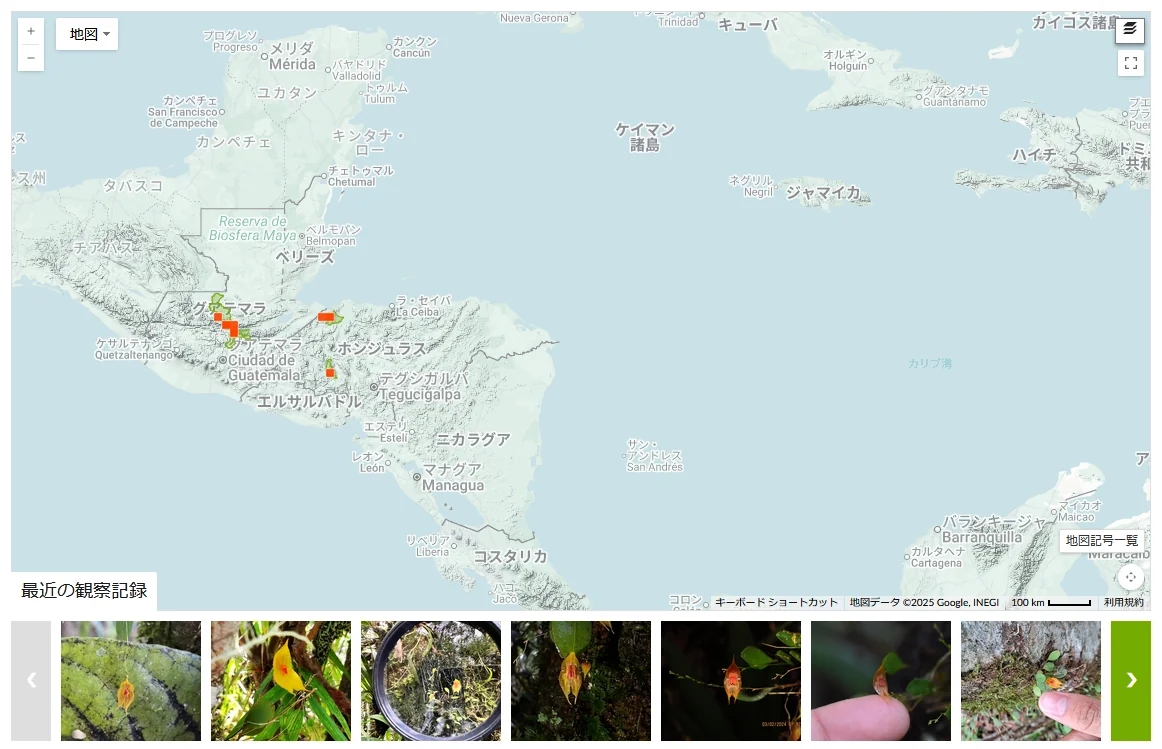Click red observation square near El Salvador border

click(330, 373)
